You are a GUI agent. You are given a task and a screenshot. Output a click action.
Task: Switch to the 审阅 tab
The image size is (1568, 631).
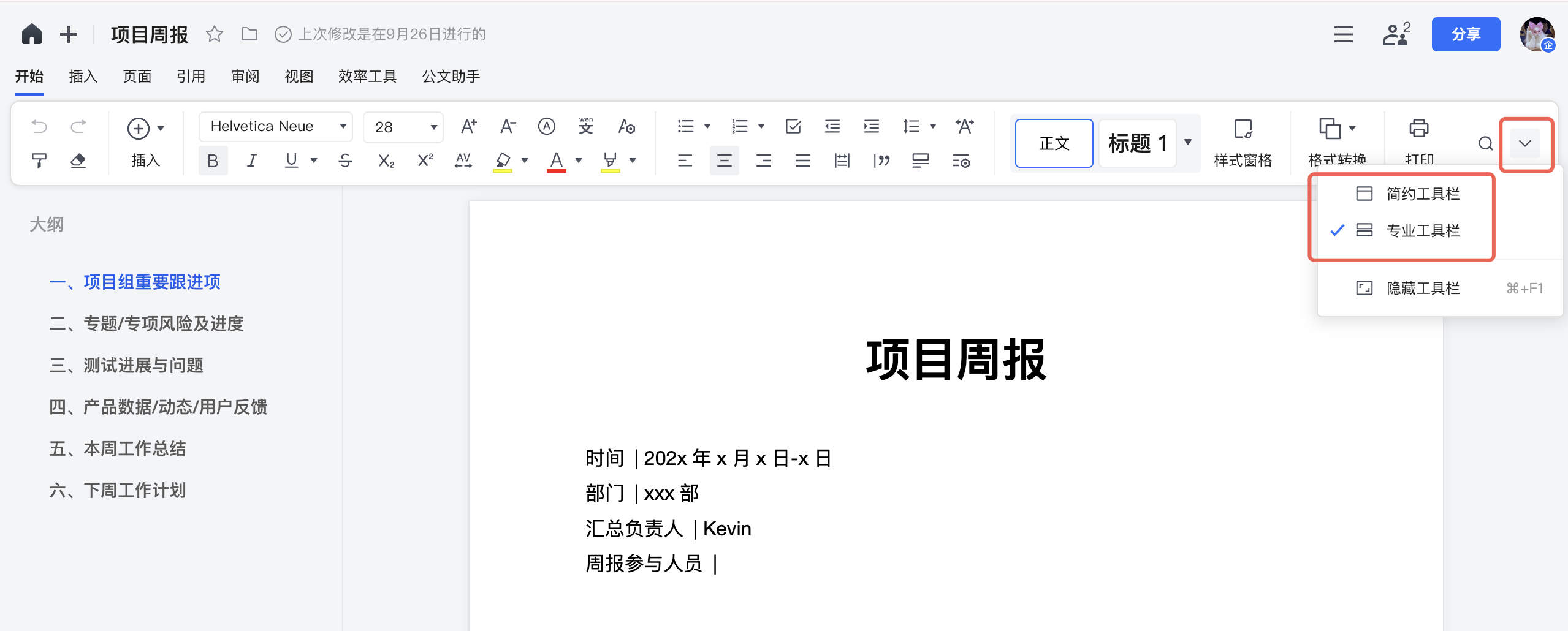pyautogui.click(x=245, y=77)
